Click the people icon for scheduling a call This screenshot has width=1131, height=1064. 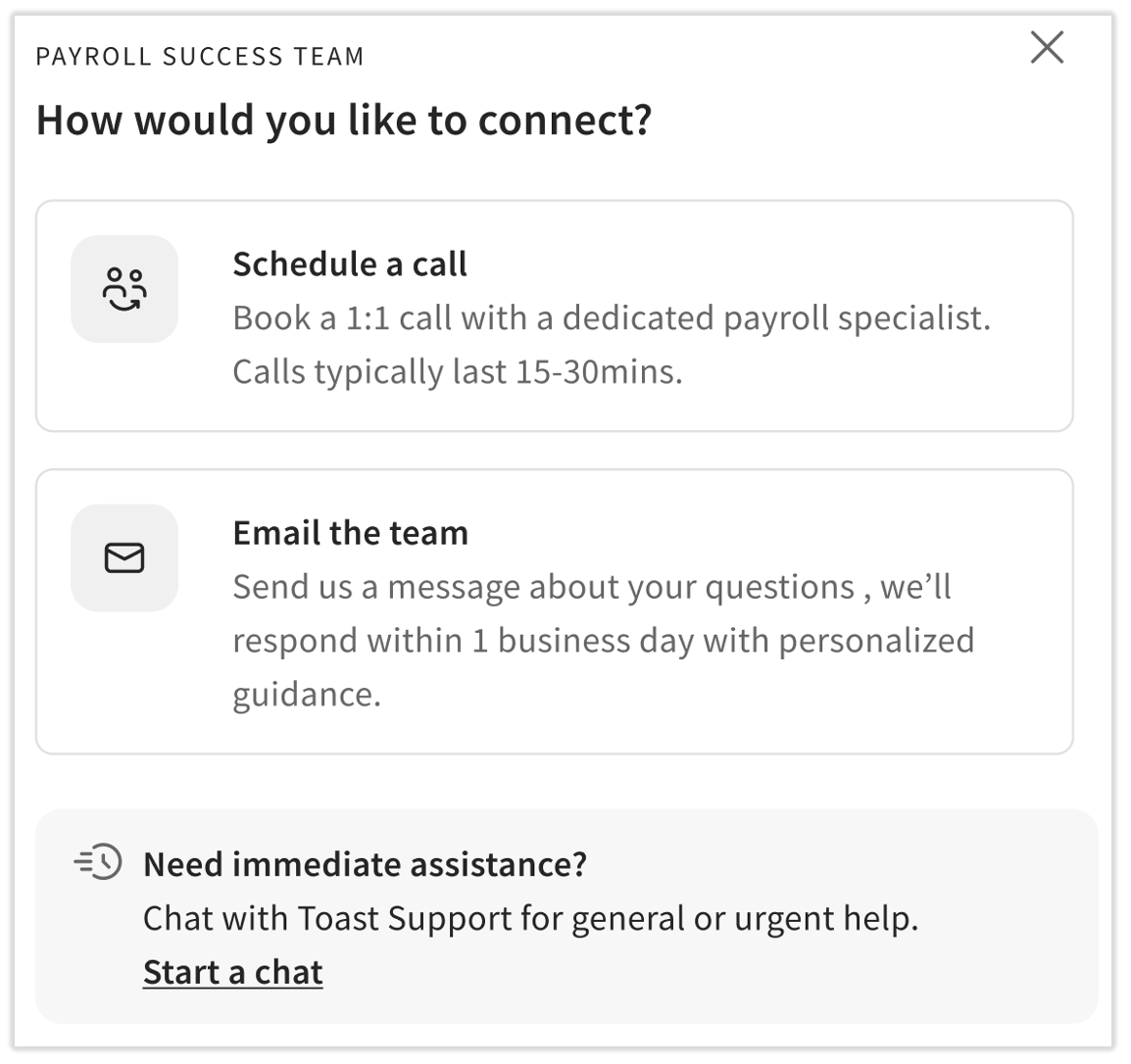[124, 289]
